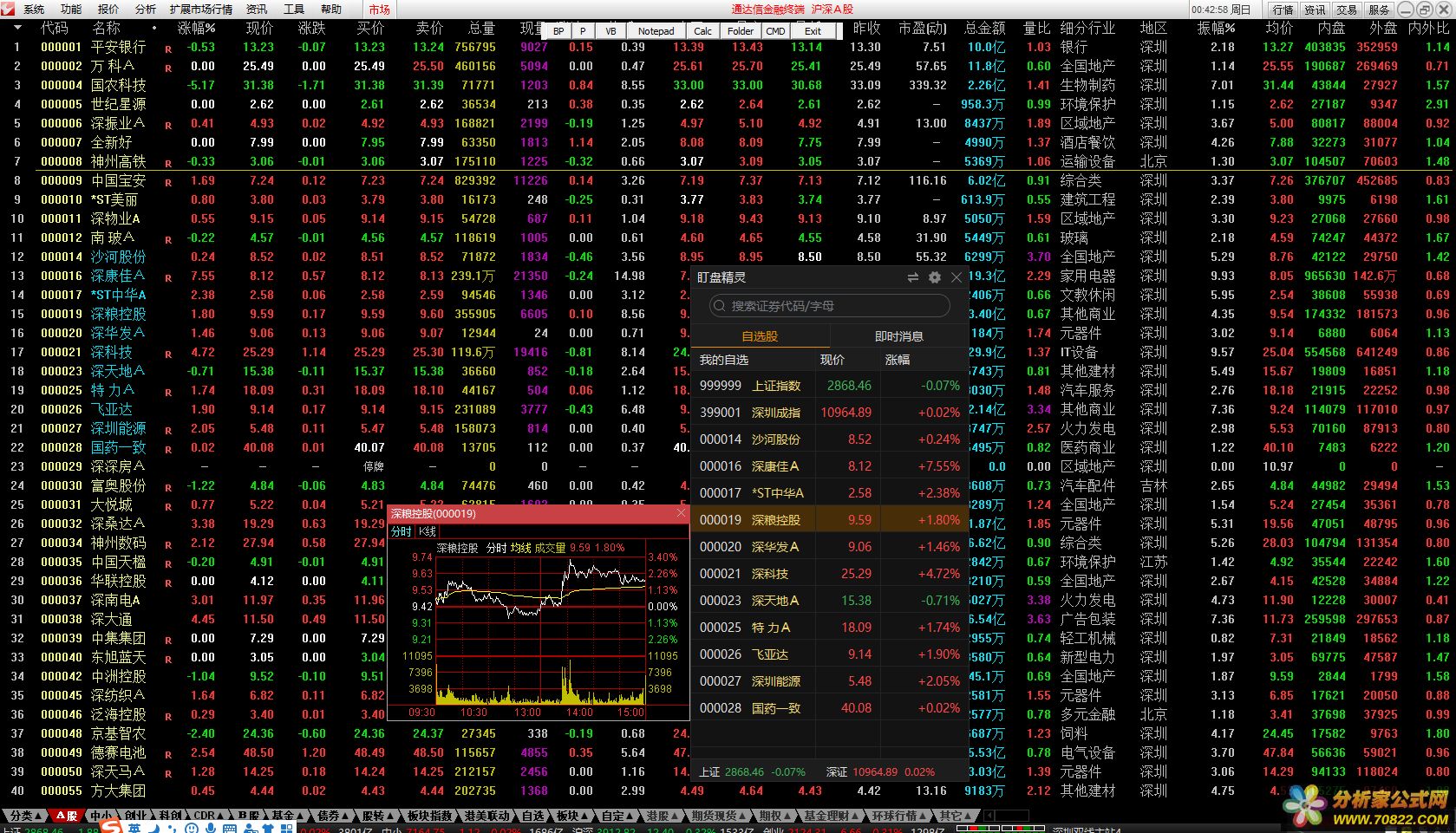This screenshot has height=833, width=1456.
Task: Select 深圳成指 row in watchlist
Action: point(830,413)
